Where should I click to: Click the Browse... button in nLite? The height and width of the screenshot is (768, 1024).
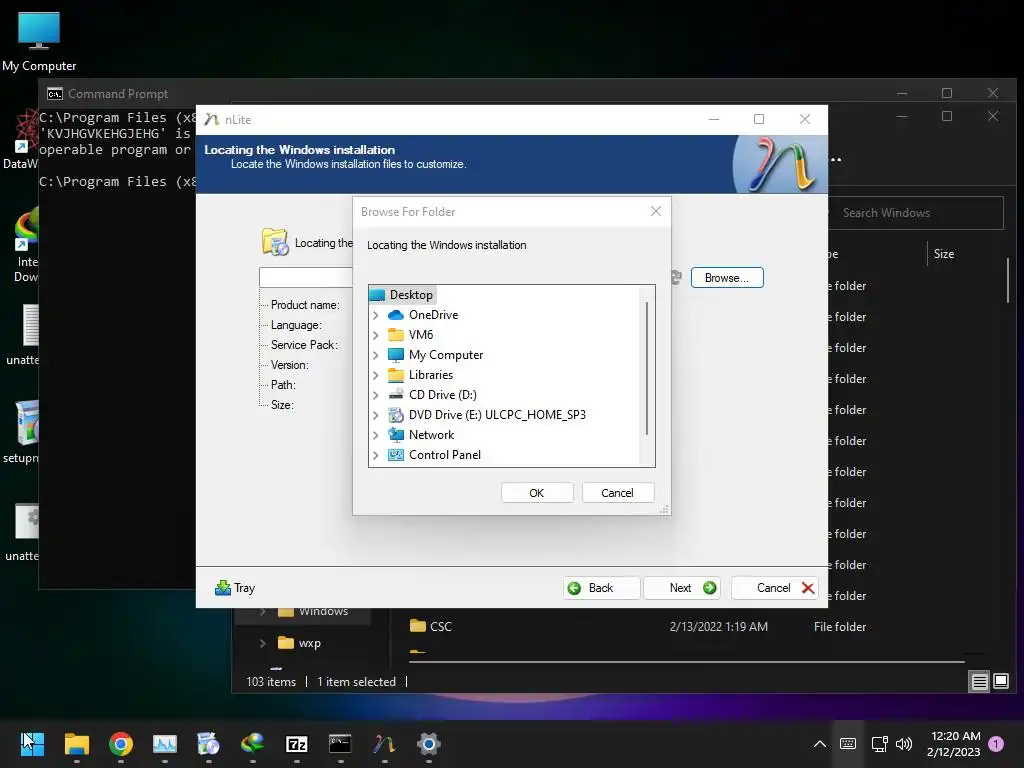(727, 278)
